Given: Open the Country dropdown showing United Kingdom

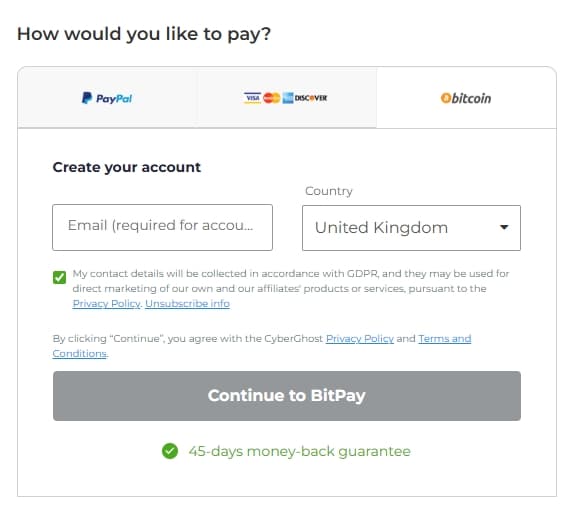Looking at the screenshot, I should click(411, 228).
